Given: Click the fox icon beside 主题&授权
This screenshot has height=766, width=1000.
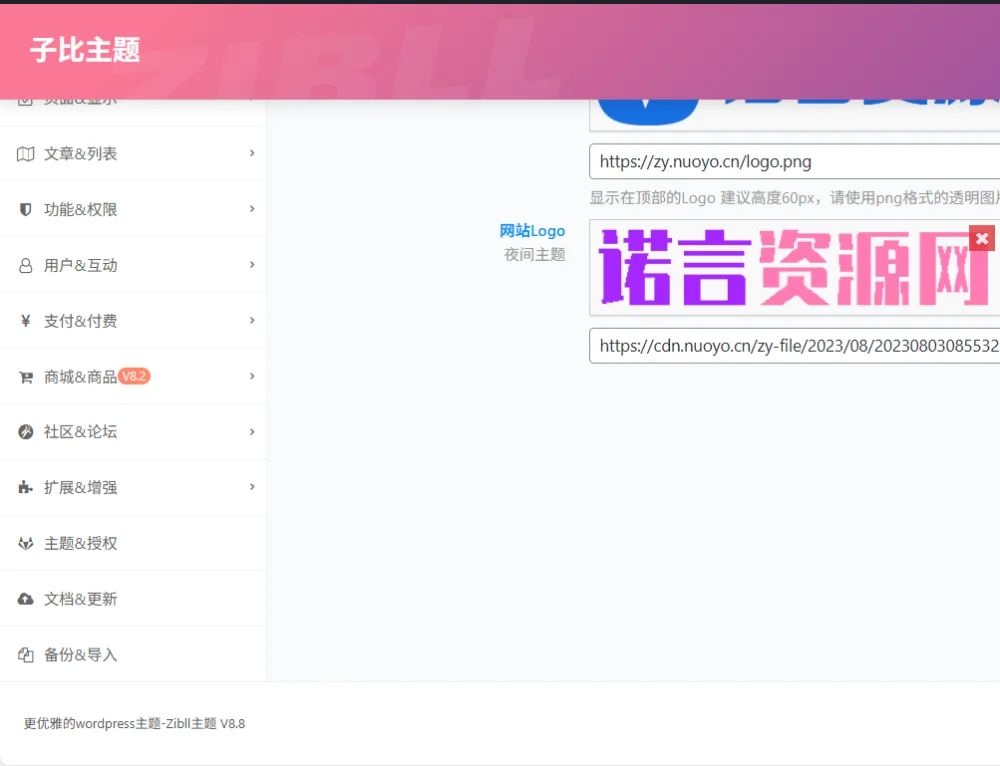Looking at the screenshot, I should pyautogui.click(x=26, y=543).
